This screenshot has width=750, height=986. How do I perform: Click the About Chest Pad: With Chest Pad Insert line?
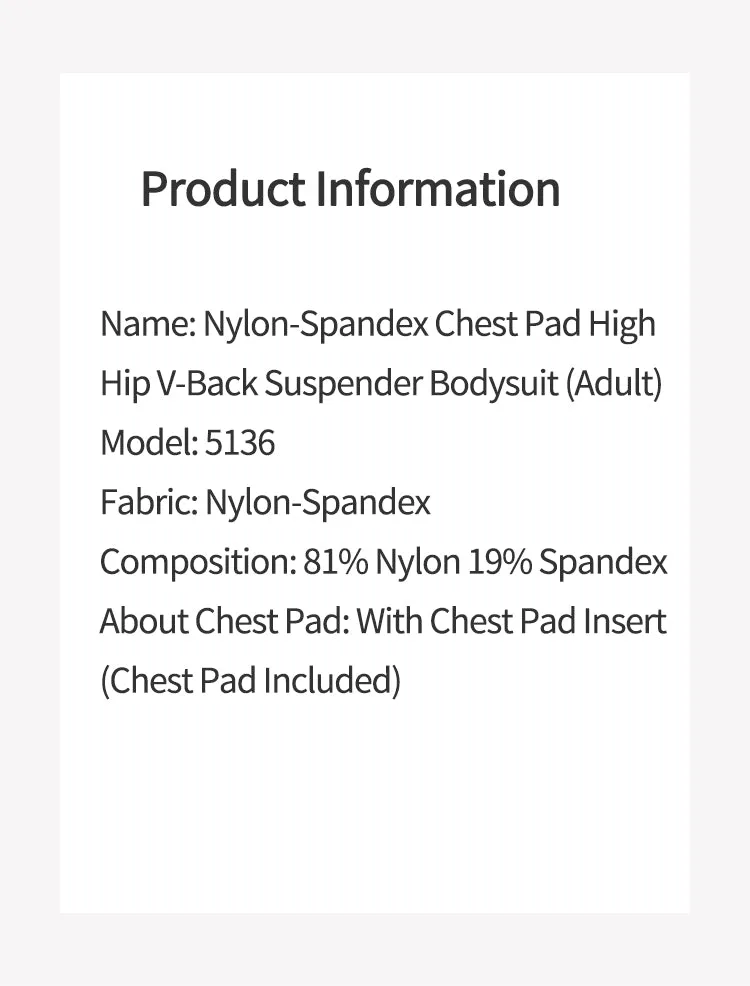(383, 621)
